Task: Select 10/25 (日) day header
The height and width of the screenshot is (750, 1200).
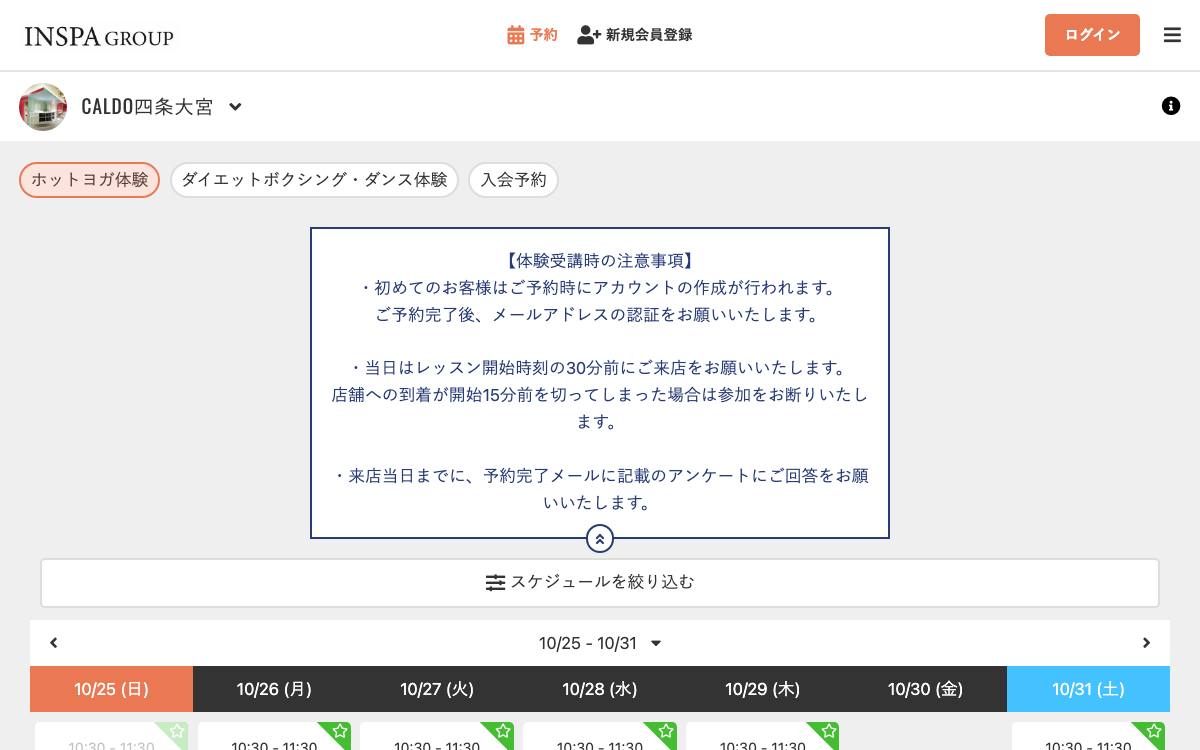Action: (111, 689)
